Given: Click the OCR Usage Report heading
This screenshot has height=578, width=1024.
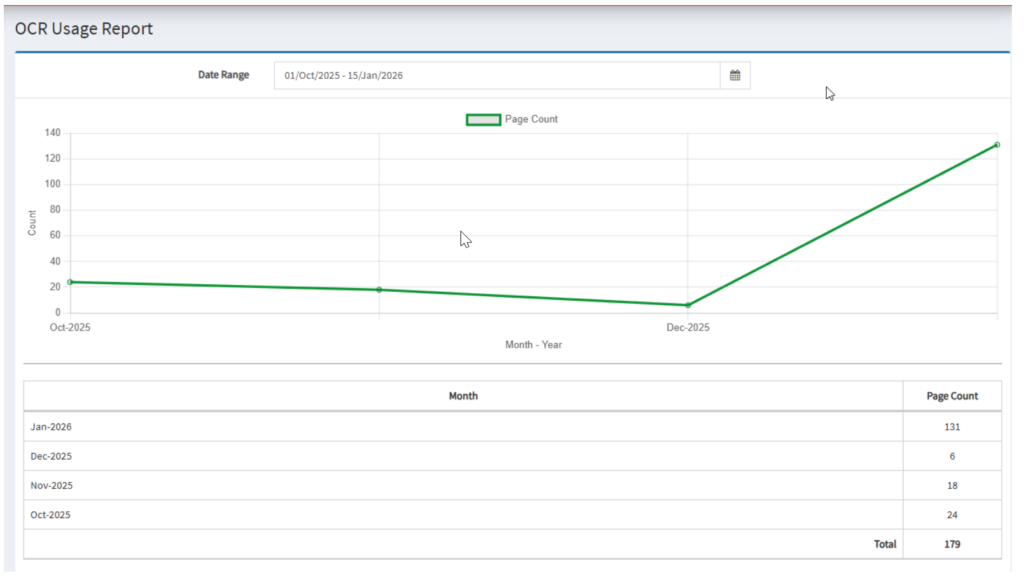Looking at the screenshot, I should pyautogui.click(x=84, y=29).
